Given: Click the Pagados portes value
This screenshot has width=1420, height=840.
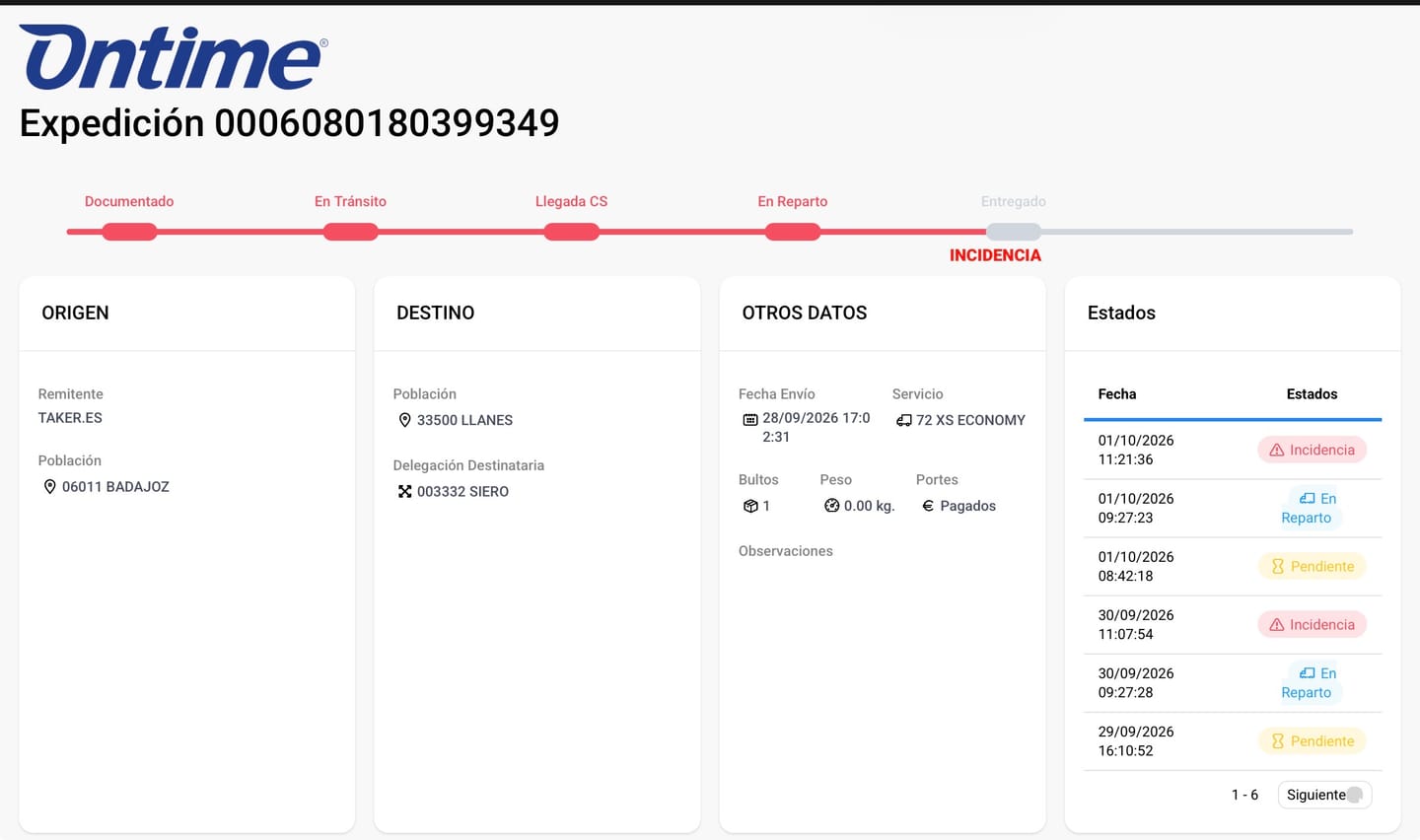Looking at the screenshot, I should pyautogui.click(x=967, y=506).
